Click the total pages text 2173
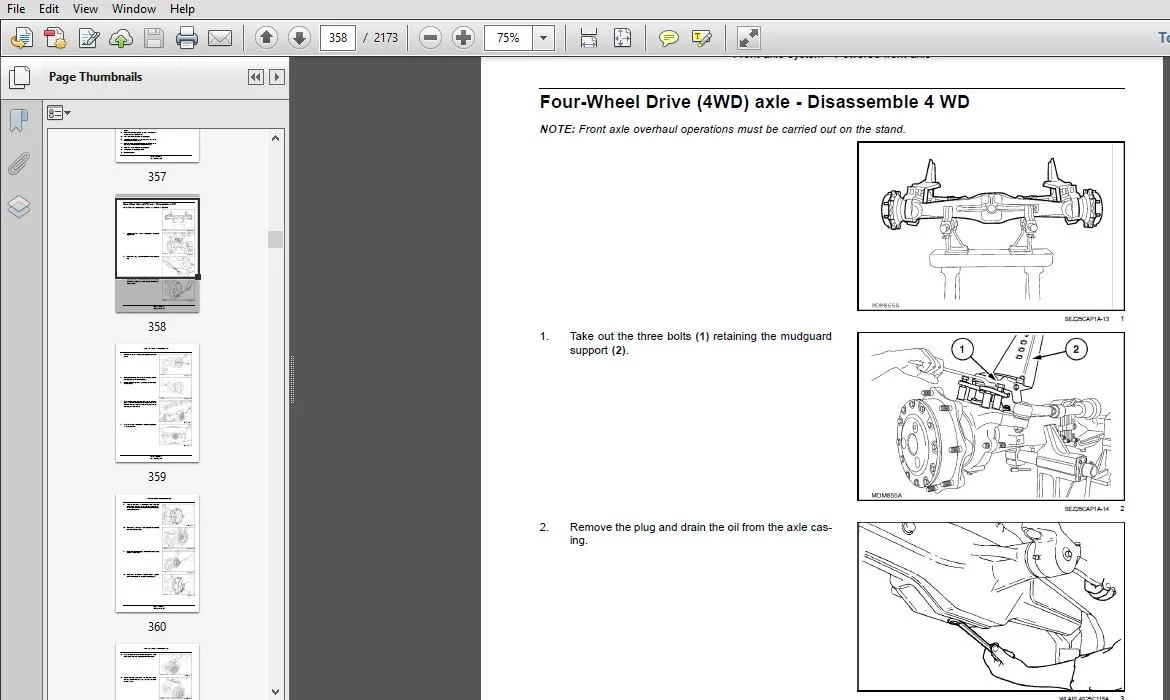1170x700 pixels. point(386,37)
